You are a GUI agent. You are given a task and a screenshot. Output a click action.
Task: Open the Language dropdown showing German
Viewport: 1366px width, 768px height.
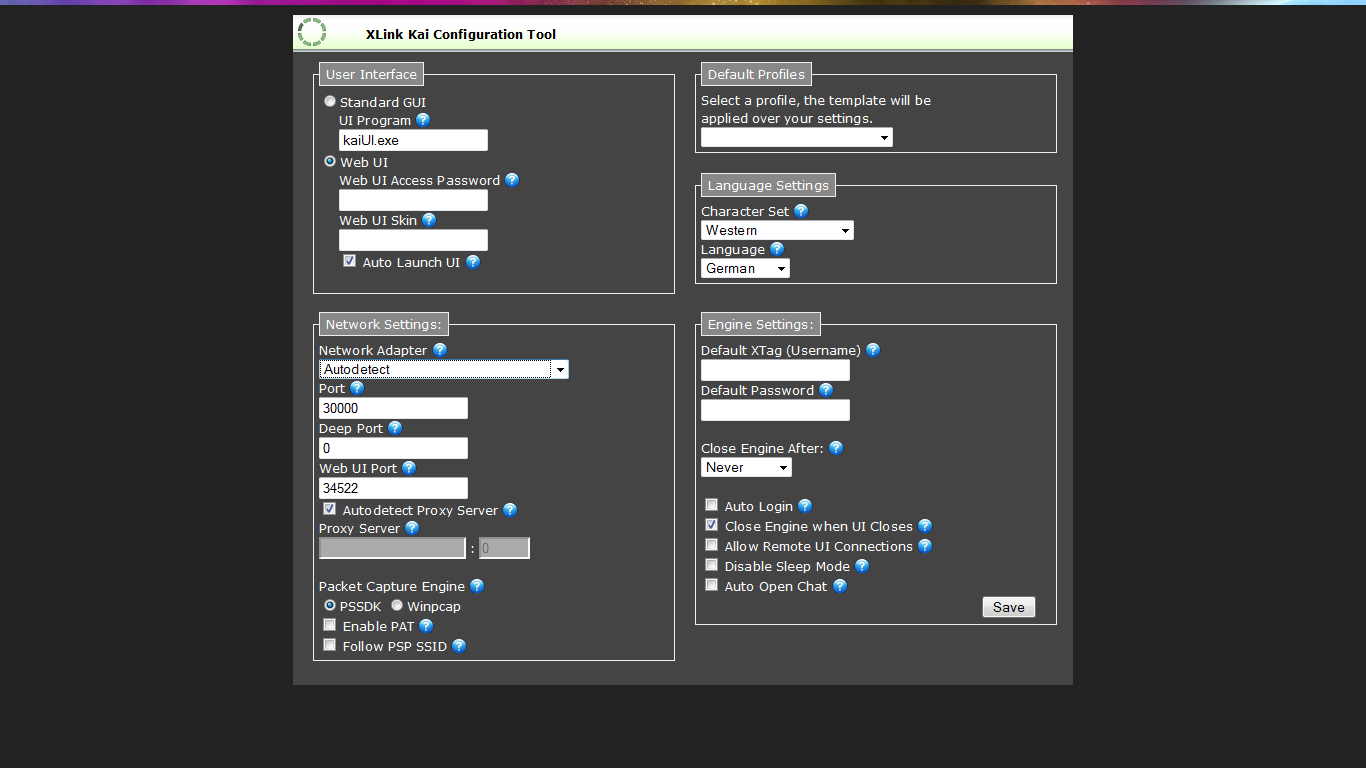click(x=745, y=268)
